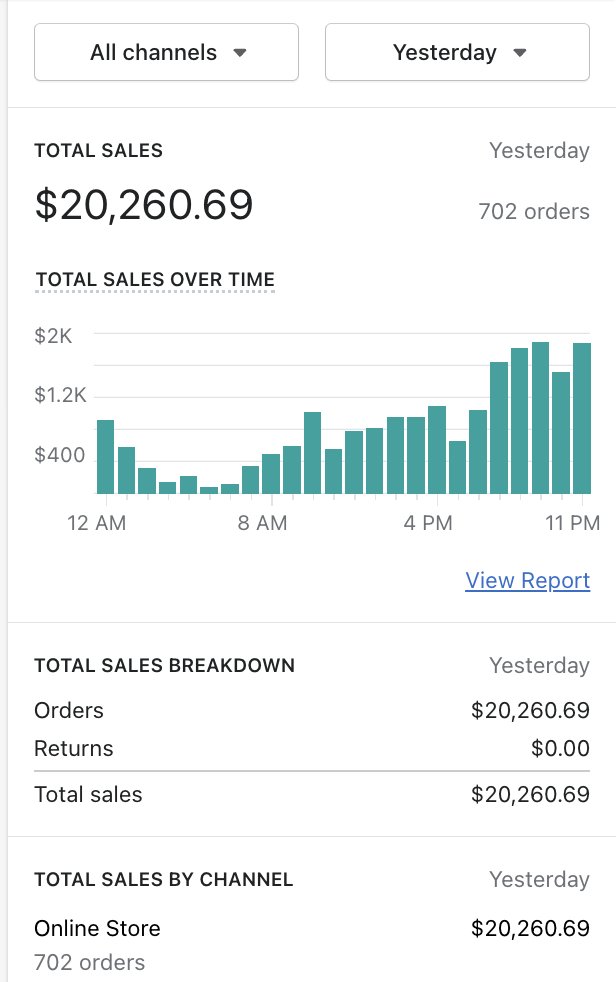Open the All channels dropdown
The image size is (616, 982).
click(166, 53)
